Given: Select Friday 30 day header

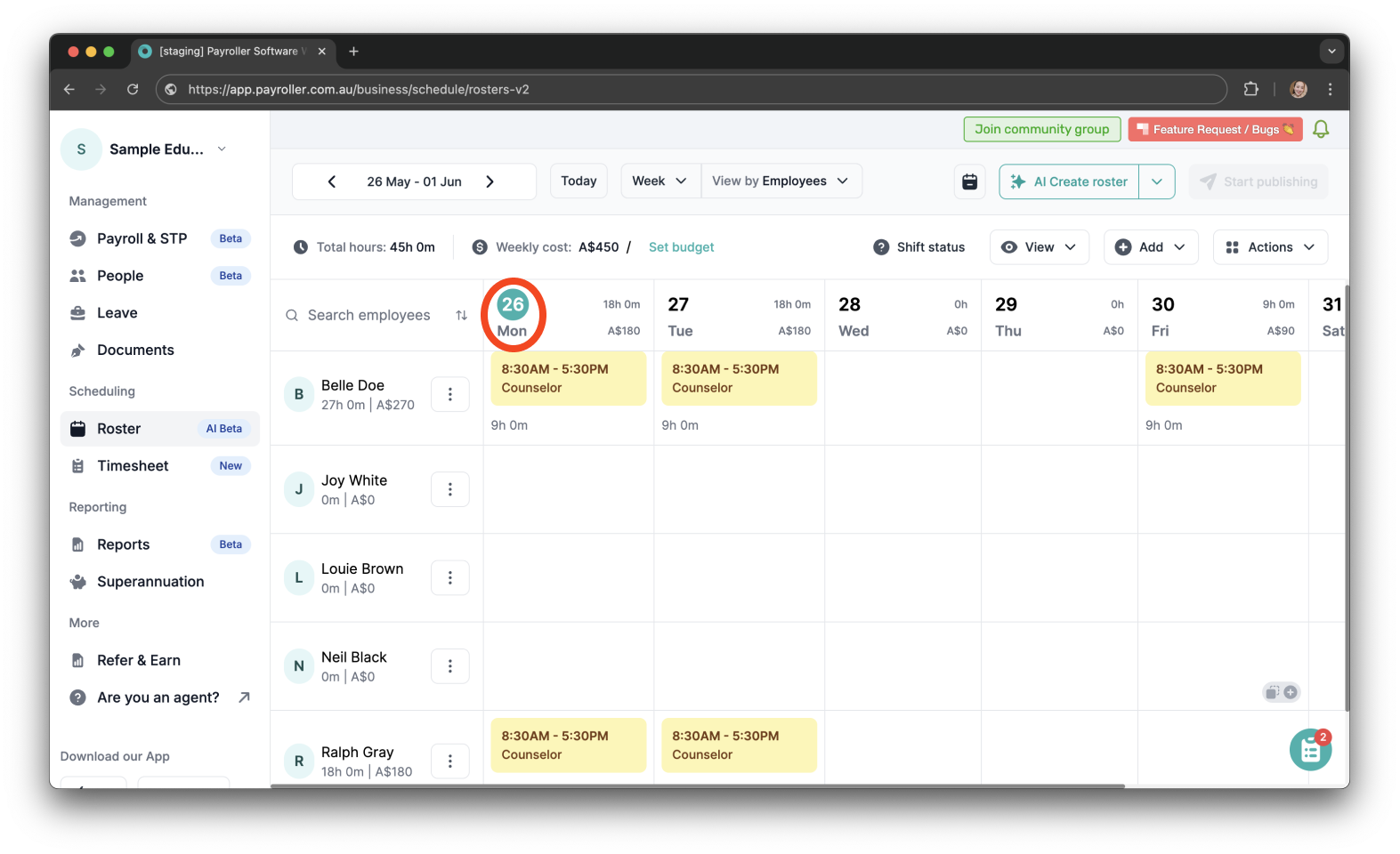Looking at the screenshot, I should tap(1223, 316).
